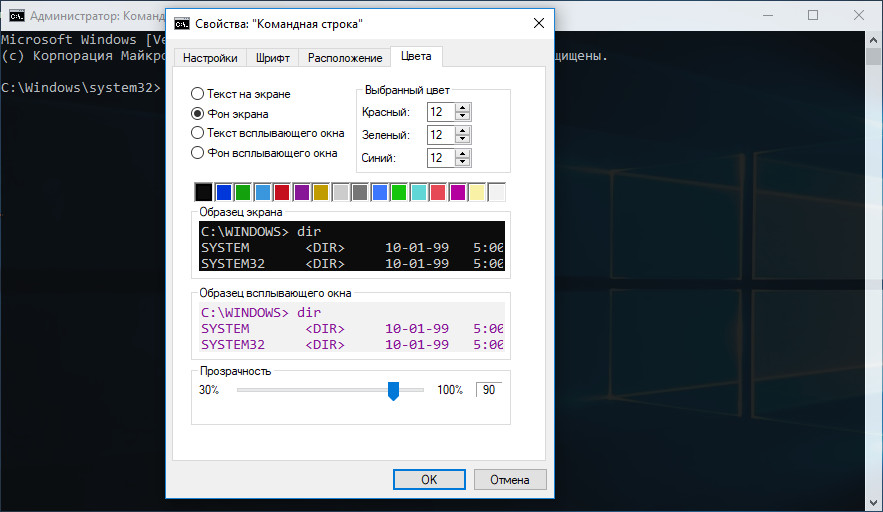
Task: Pick the dark blue color swatch
Action: (224, 192)
